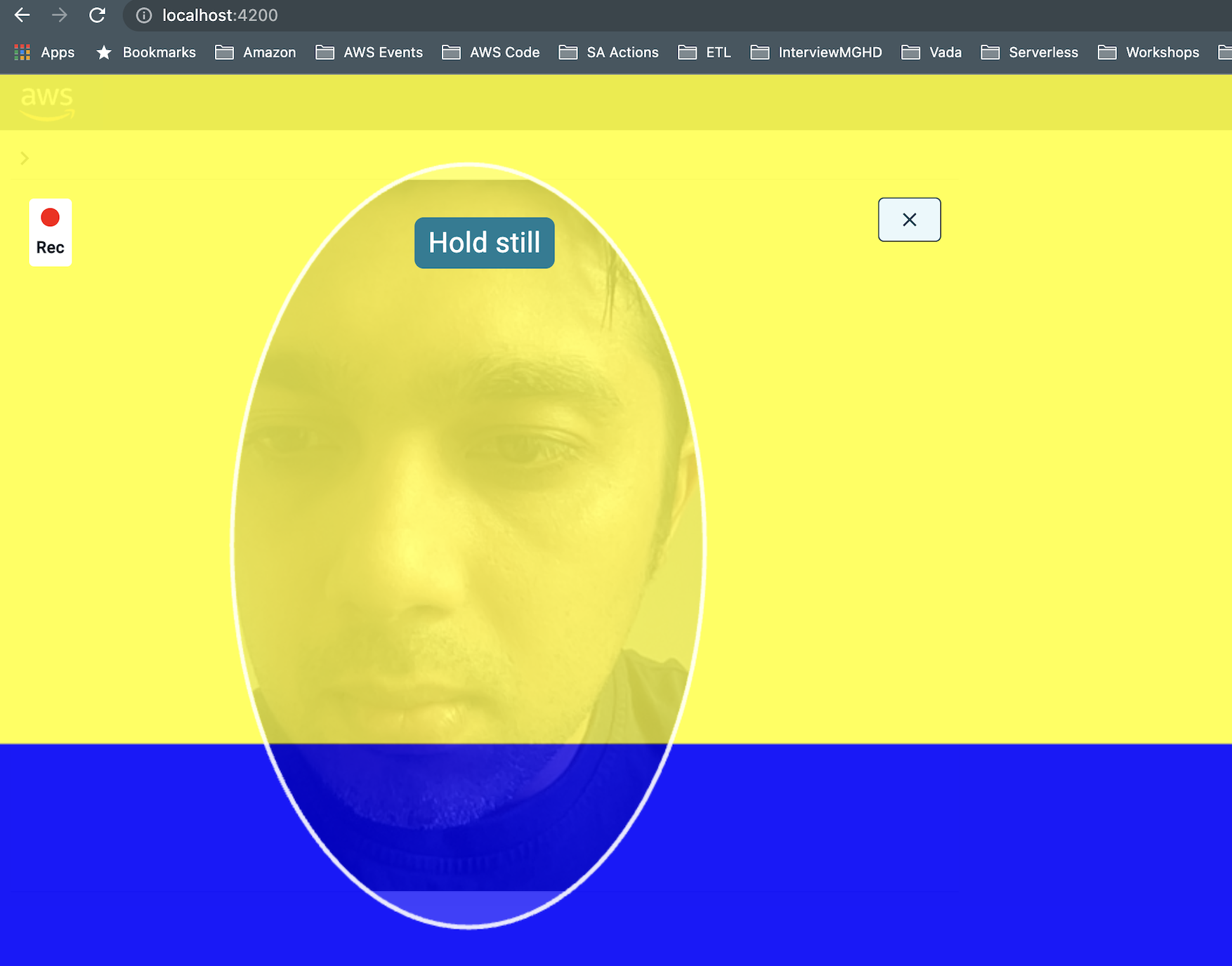Open the ETL bookmarks folder

point(705,52)
